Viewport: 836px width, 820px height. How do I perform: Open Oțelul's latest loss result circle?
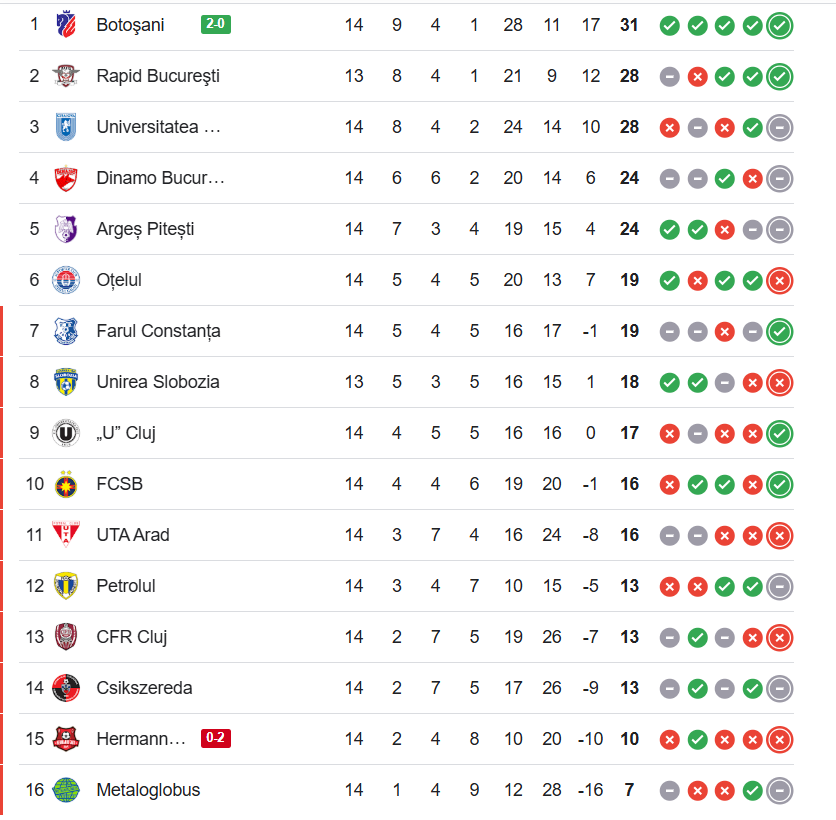click(780, 281)
